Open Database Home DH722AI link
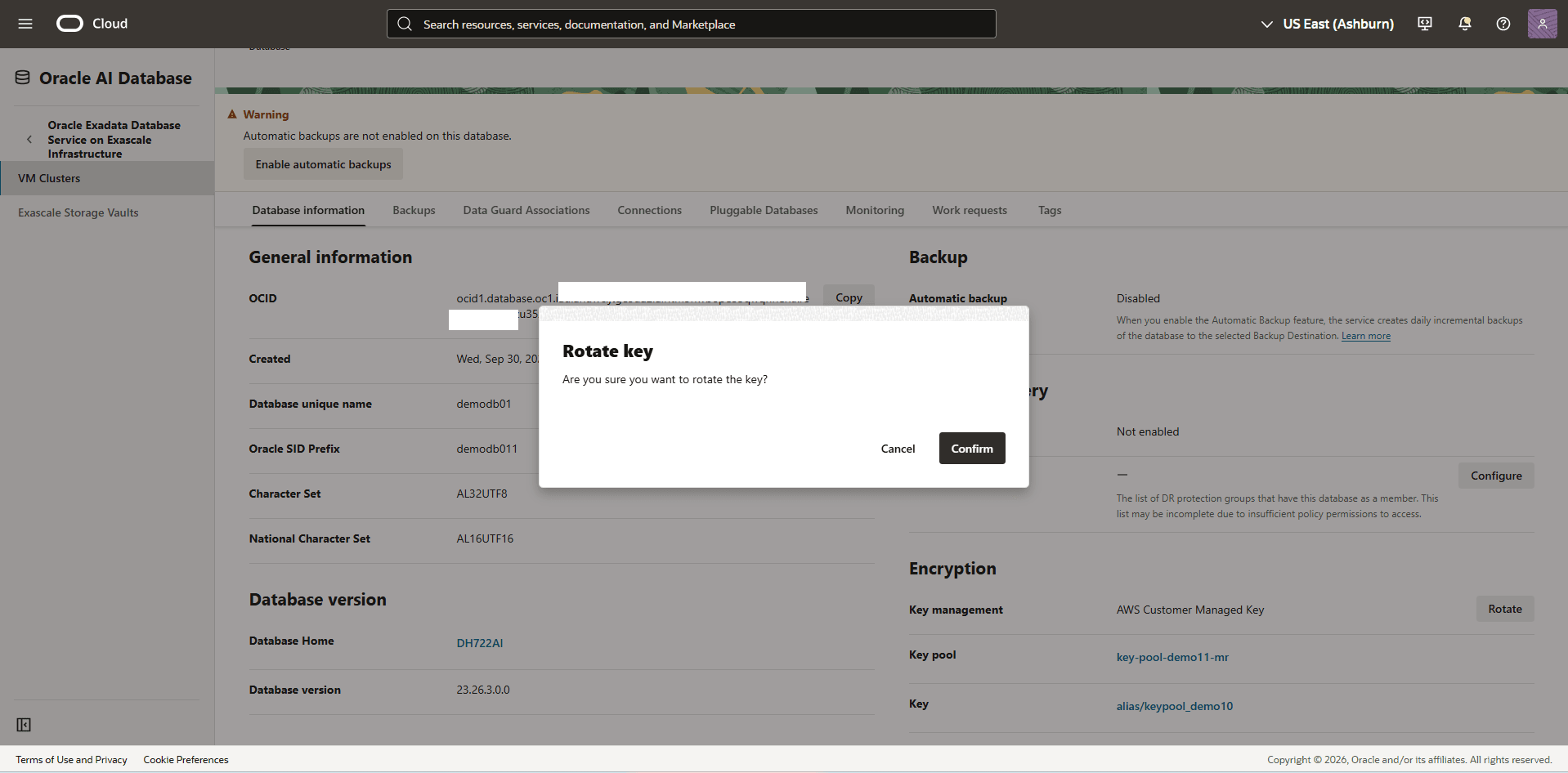 pyautogui.click(x=480, y=643)
